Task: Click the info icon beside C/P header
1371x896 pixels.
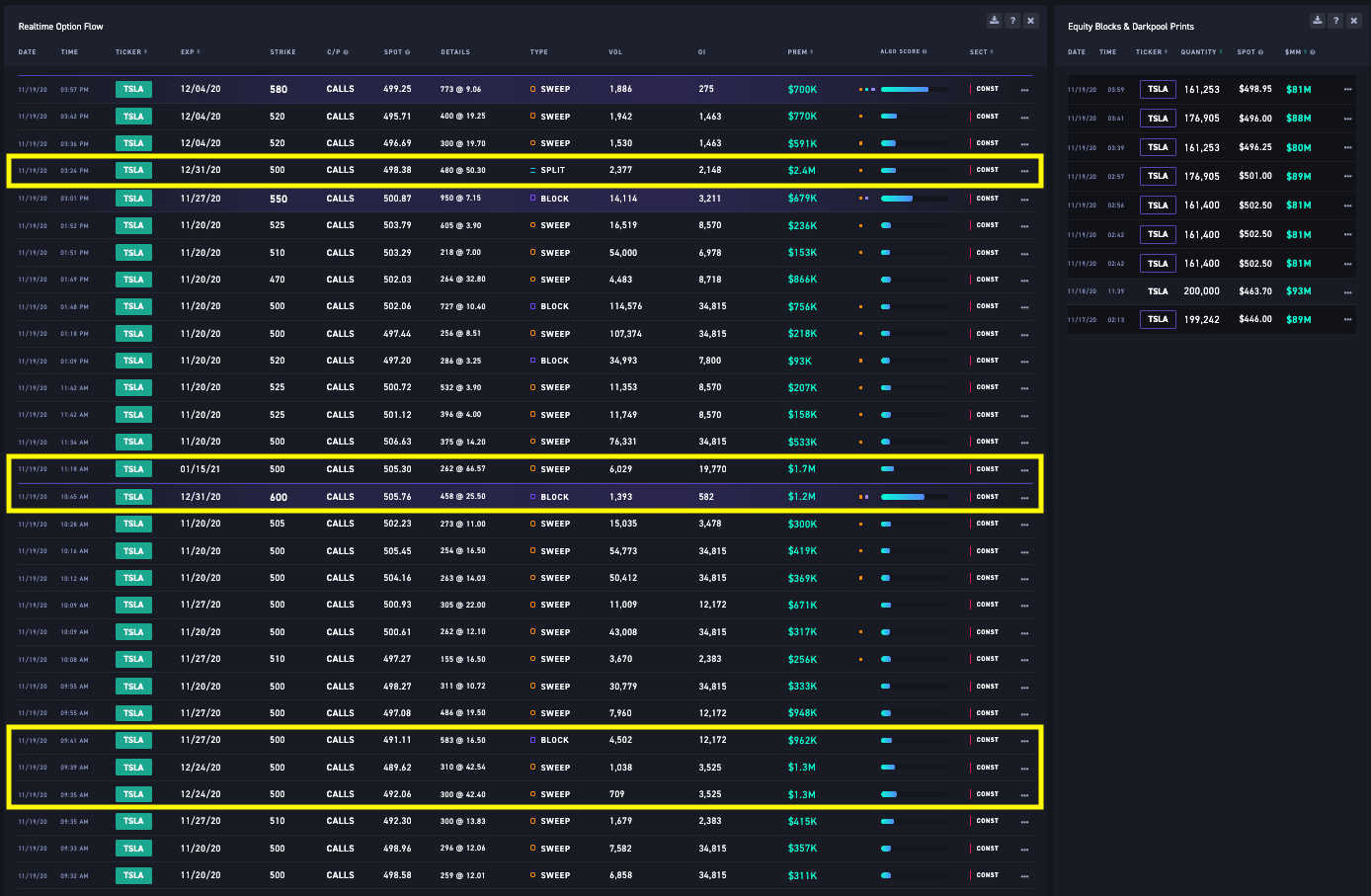Action: point(346,52)
